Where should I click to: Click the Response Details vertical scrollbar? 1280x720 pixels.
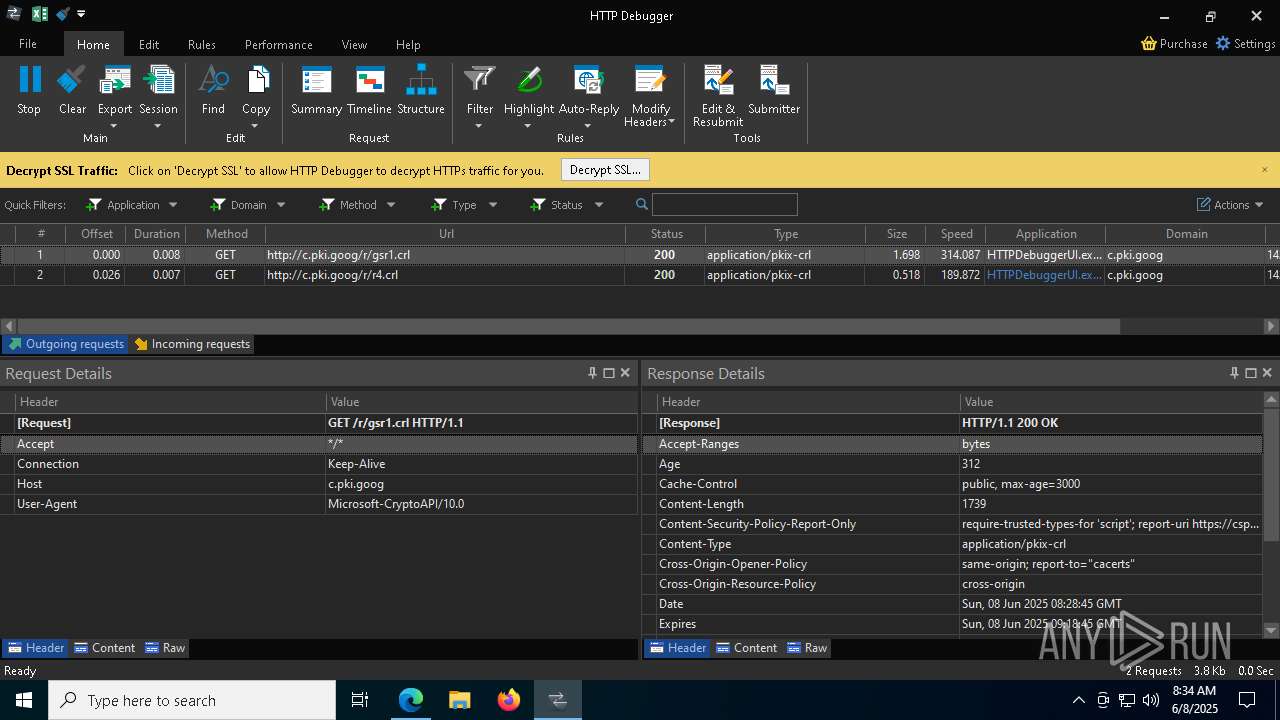(1271, 475)
